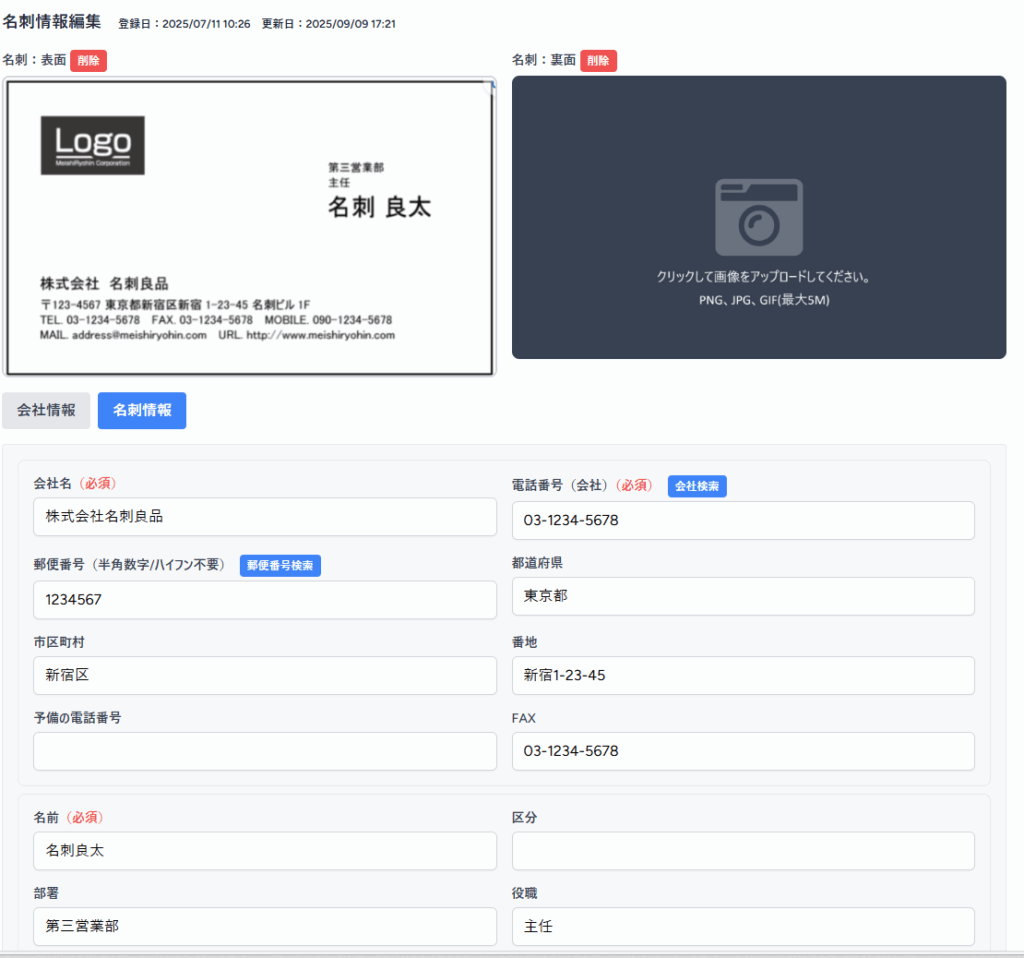The image size is (1024, 958).
Task: Edit the 名前 field with 名刺良太
Action: 265,851
